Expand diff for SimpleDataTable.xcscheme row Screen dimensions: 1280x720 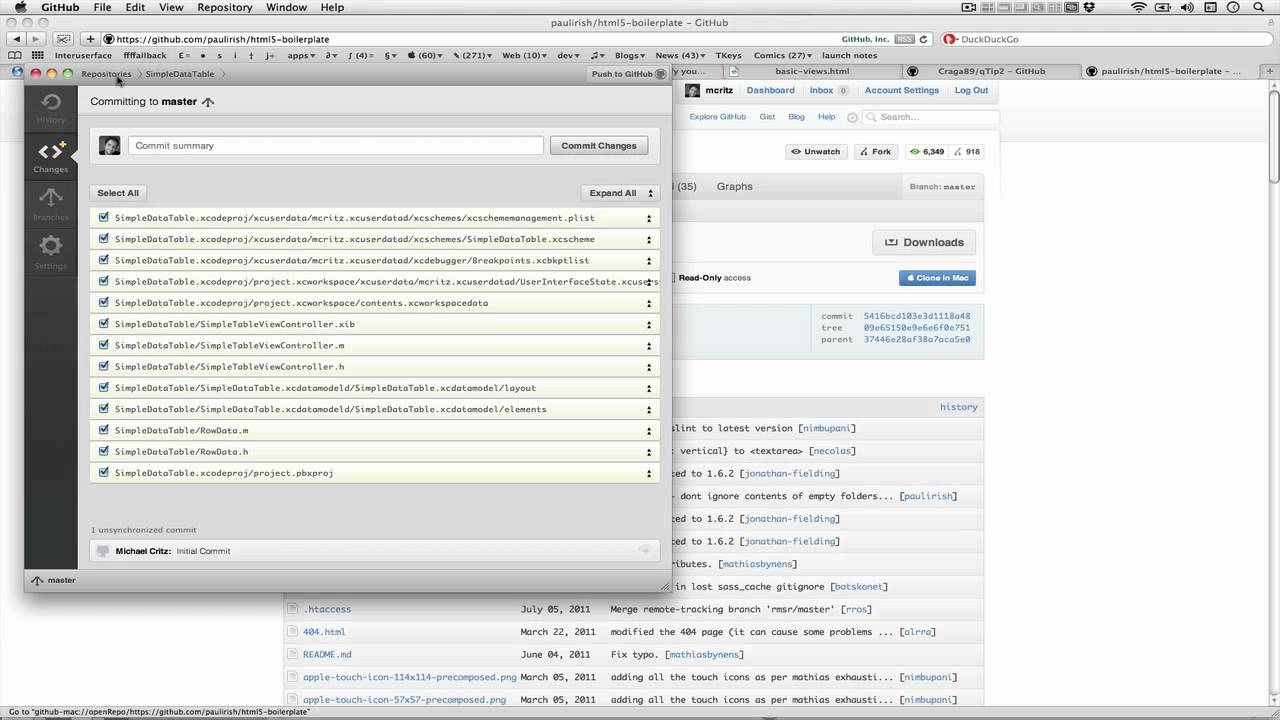pos(649,239)
